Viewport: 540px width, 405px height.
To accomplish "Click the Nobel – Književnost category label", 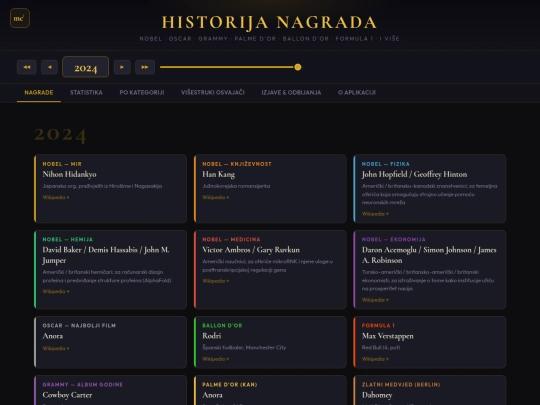I will click(237, 164).
